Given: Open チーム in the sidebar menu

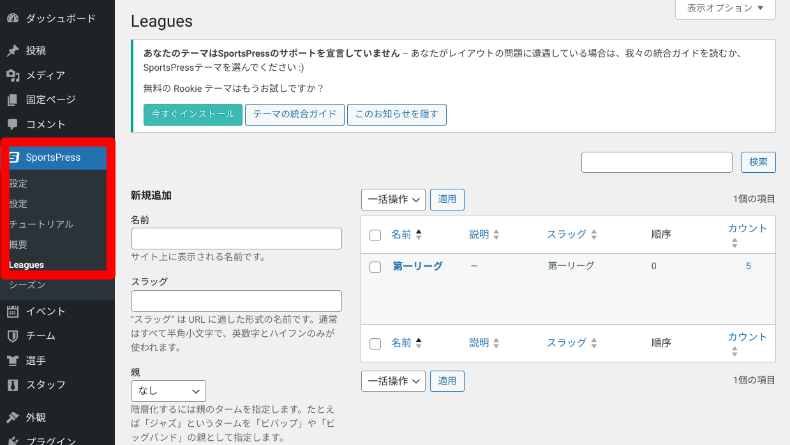Looking at the screenshot, I should pos(41,336).
